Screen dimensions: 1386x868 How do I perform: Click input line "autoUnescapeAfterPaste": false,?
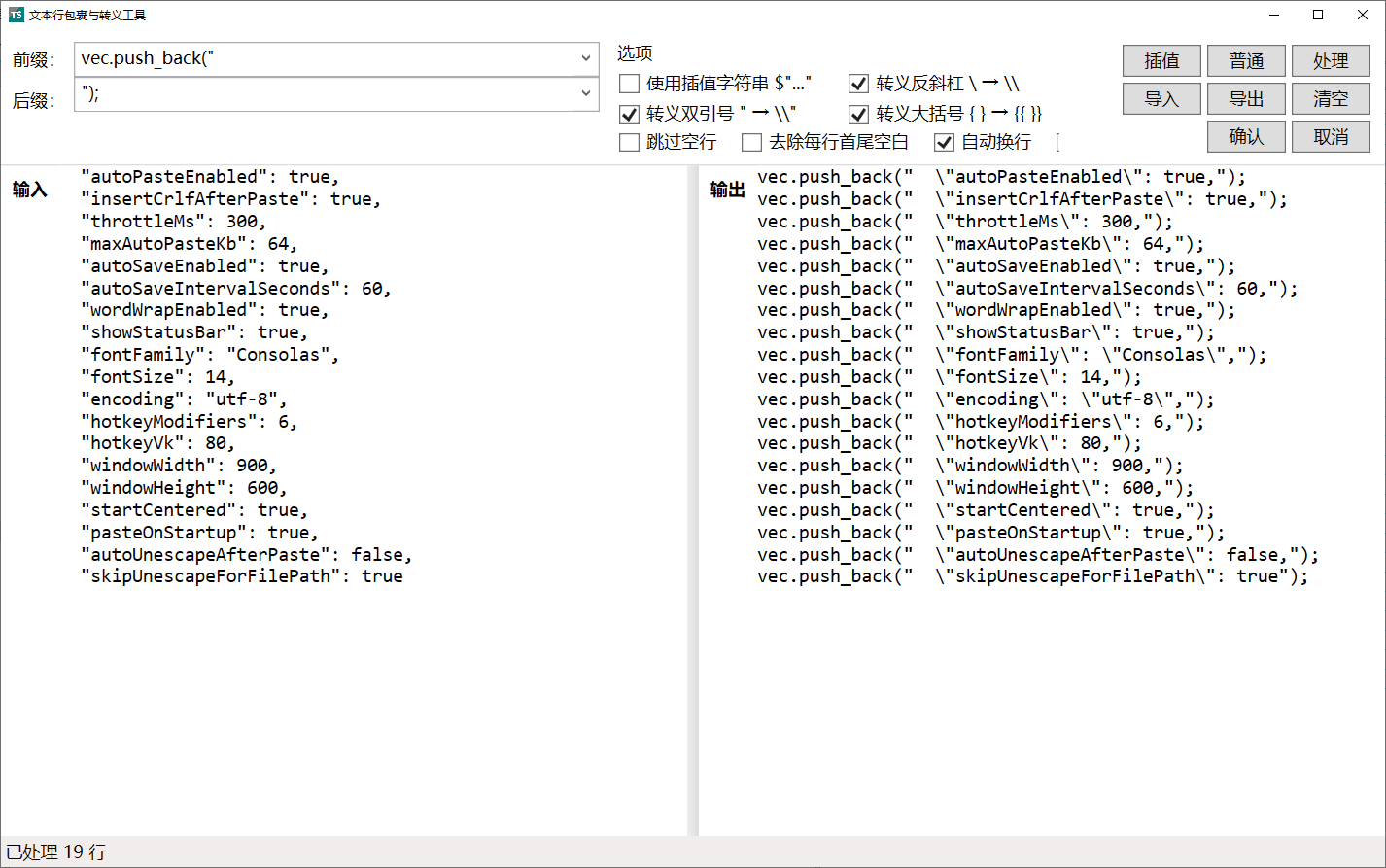[247, 555]
